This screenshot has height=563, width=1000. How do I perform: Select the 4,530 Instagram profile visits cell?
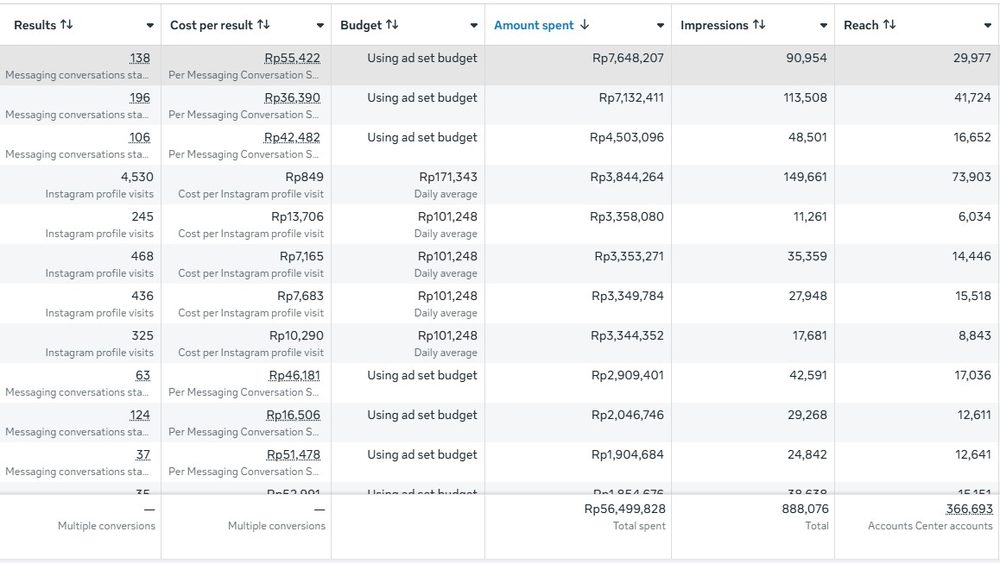point(80,184)
